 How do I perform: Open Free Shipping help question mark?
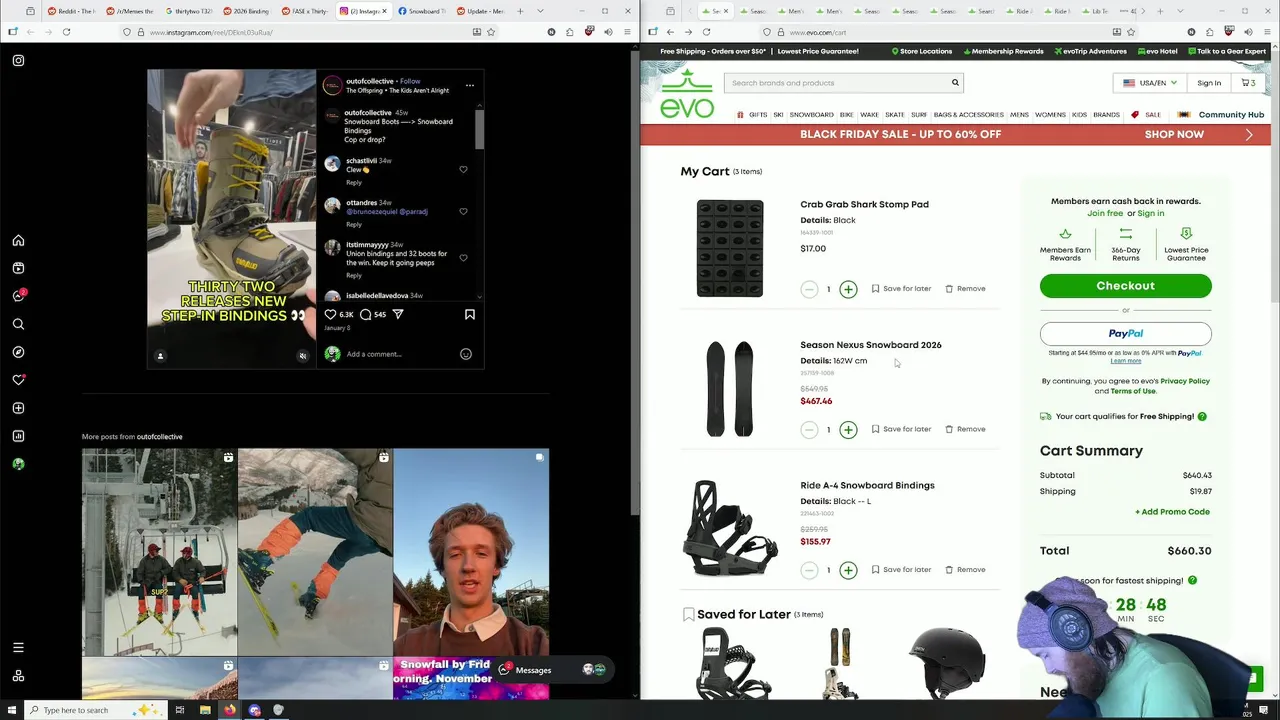(x=1202, y=417)
